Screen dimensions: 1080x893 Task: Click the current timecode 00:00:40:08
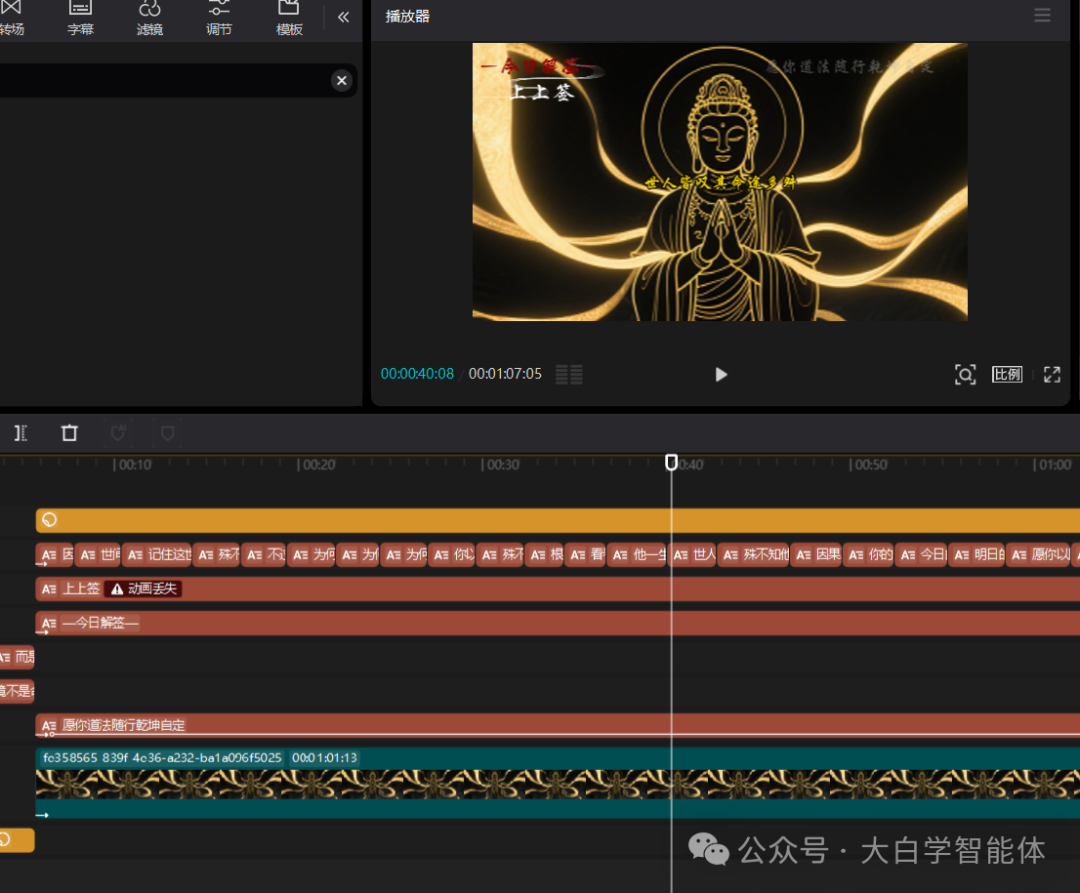pyautogui.click(x=417, y=374)
